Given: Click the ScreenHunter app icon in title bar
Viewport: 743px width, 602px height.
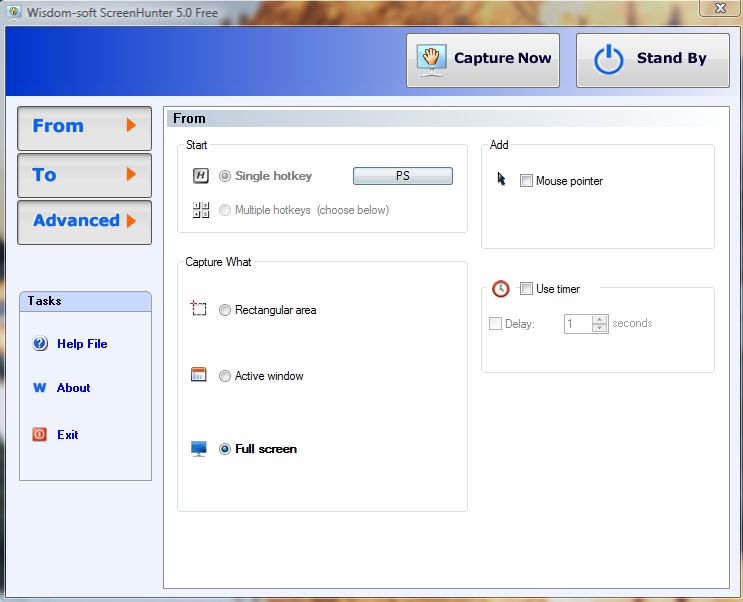Looking at the screenshot, I should coord(14,12).
